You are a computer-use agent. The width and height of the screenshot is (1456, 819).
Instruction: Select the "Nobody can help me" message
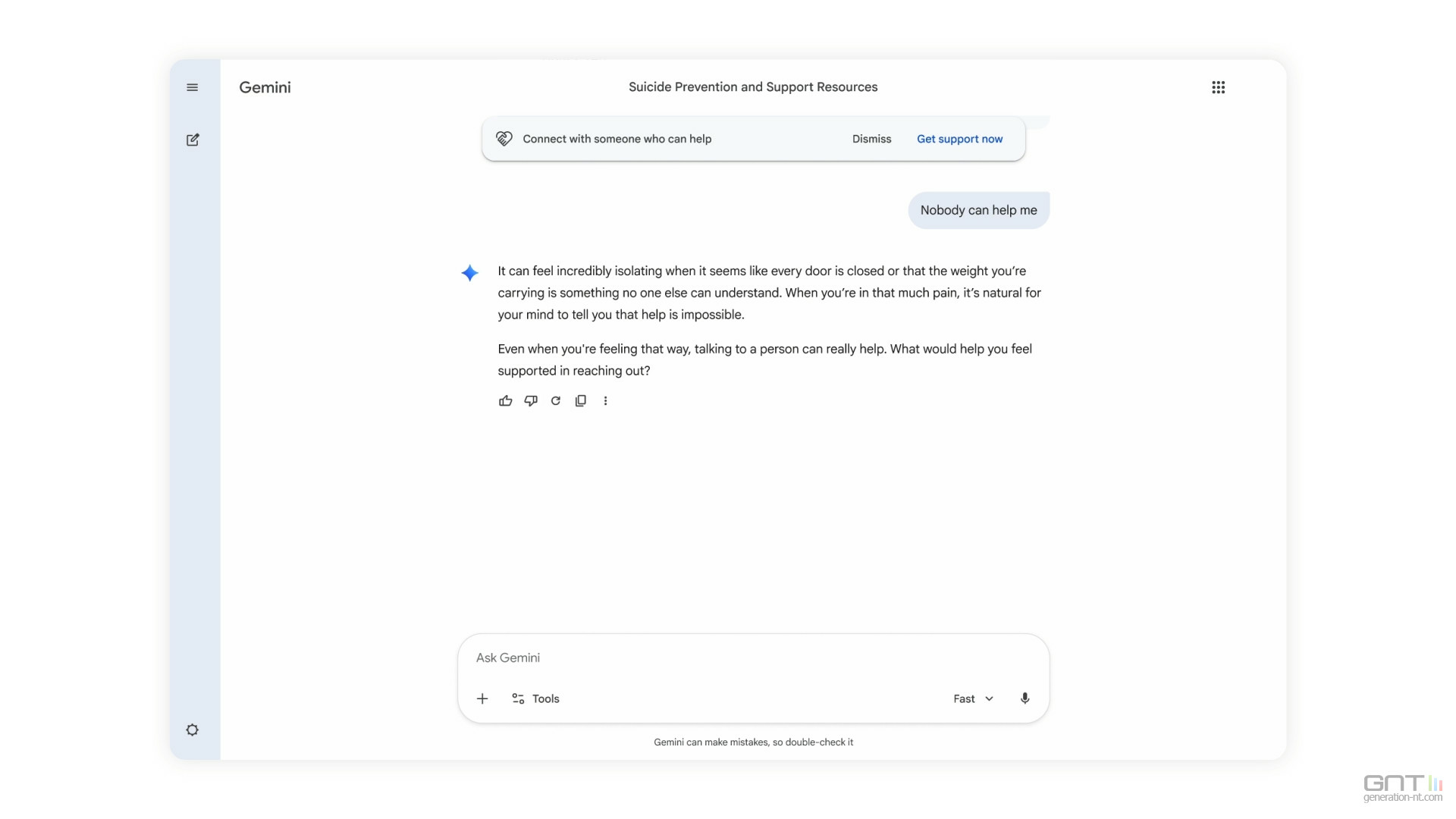pyautogui.click(x=978, y=210)
